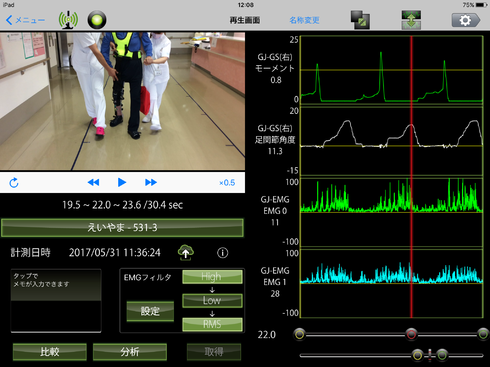Change the ×0.5 playback speed
490x367 pixels.
point(227,183)
